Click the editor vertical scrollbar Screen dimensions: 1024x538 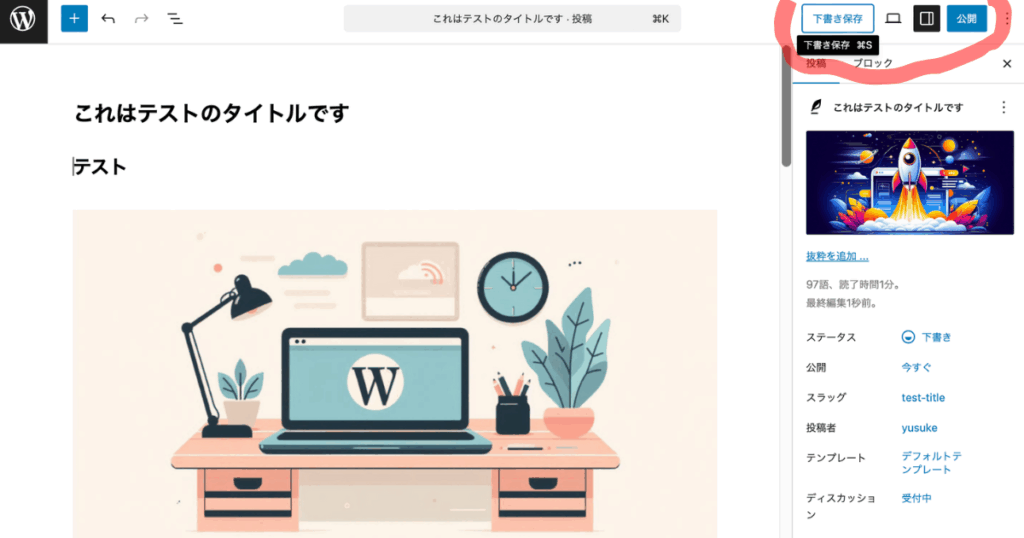786,108
